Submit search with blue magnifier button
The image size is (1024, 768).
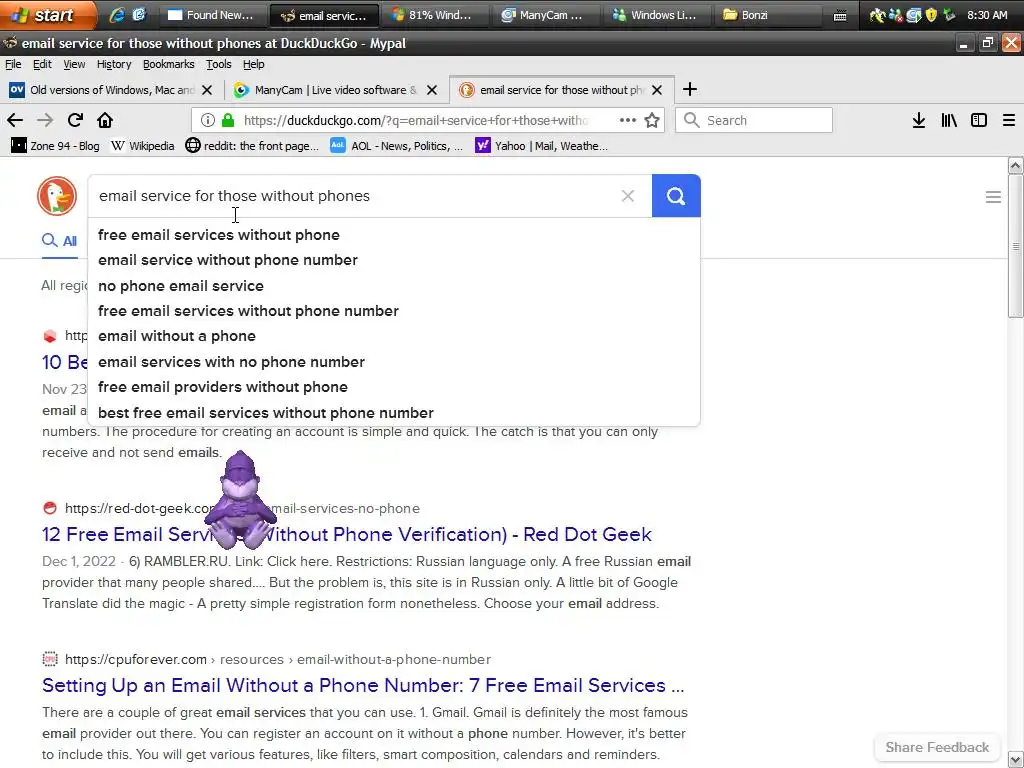pyautogui.click(x=676, y=196)
